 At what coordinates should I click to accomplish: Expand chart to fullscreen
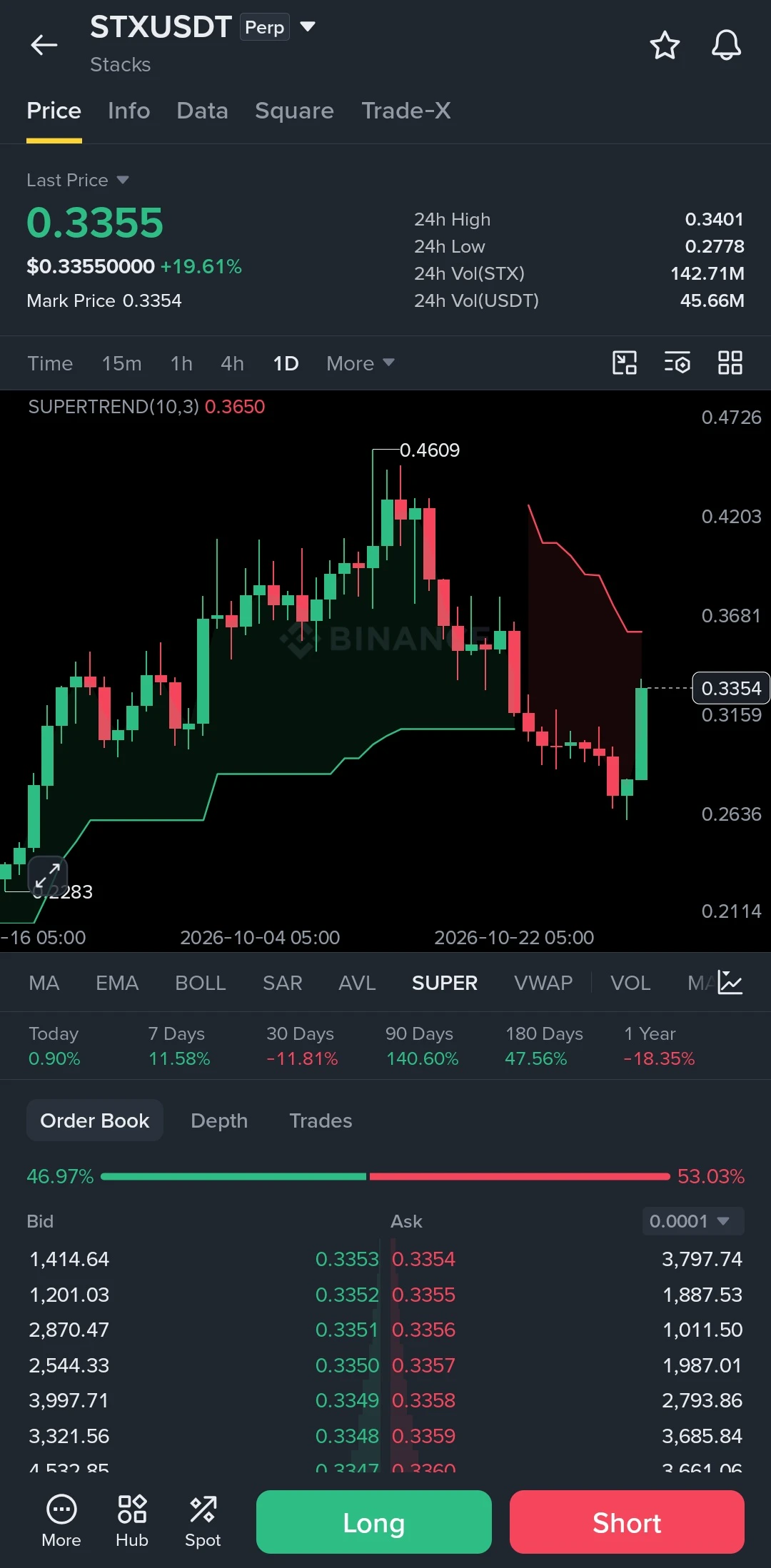48,875
